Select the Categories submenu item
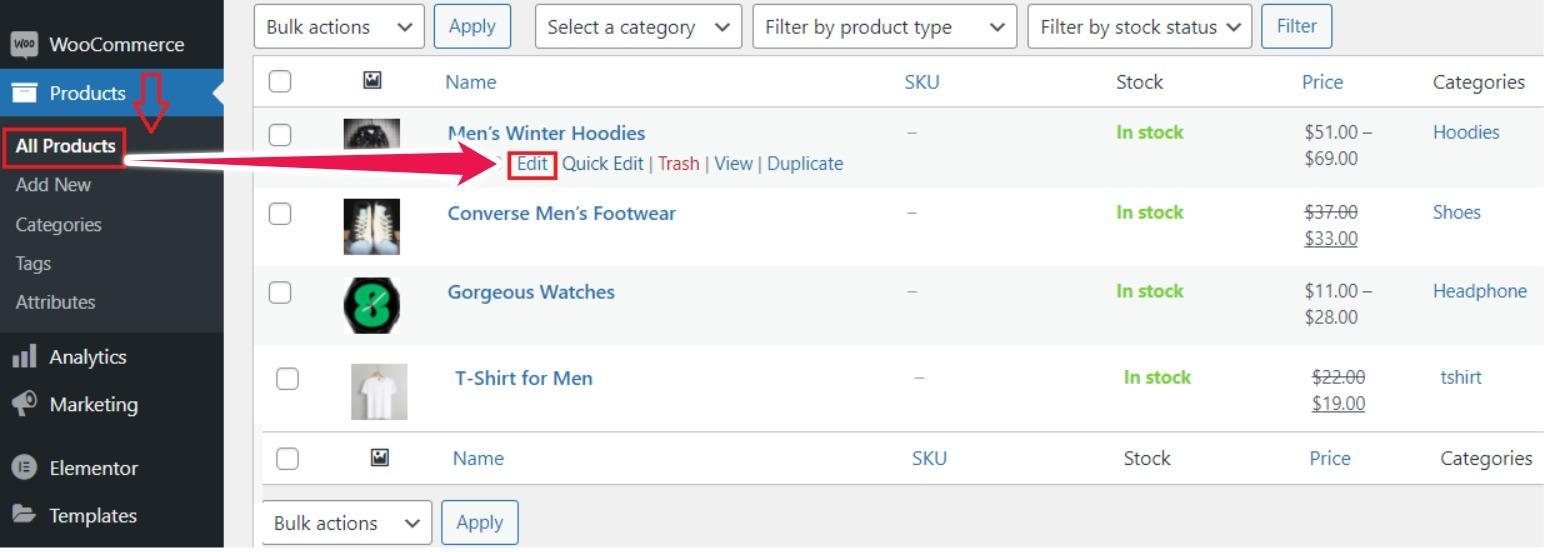The width and height of the screenshot is (1546, 552). tap(58, 225)
